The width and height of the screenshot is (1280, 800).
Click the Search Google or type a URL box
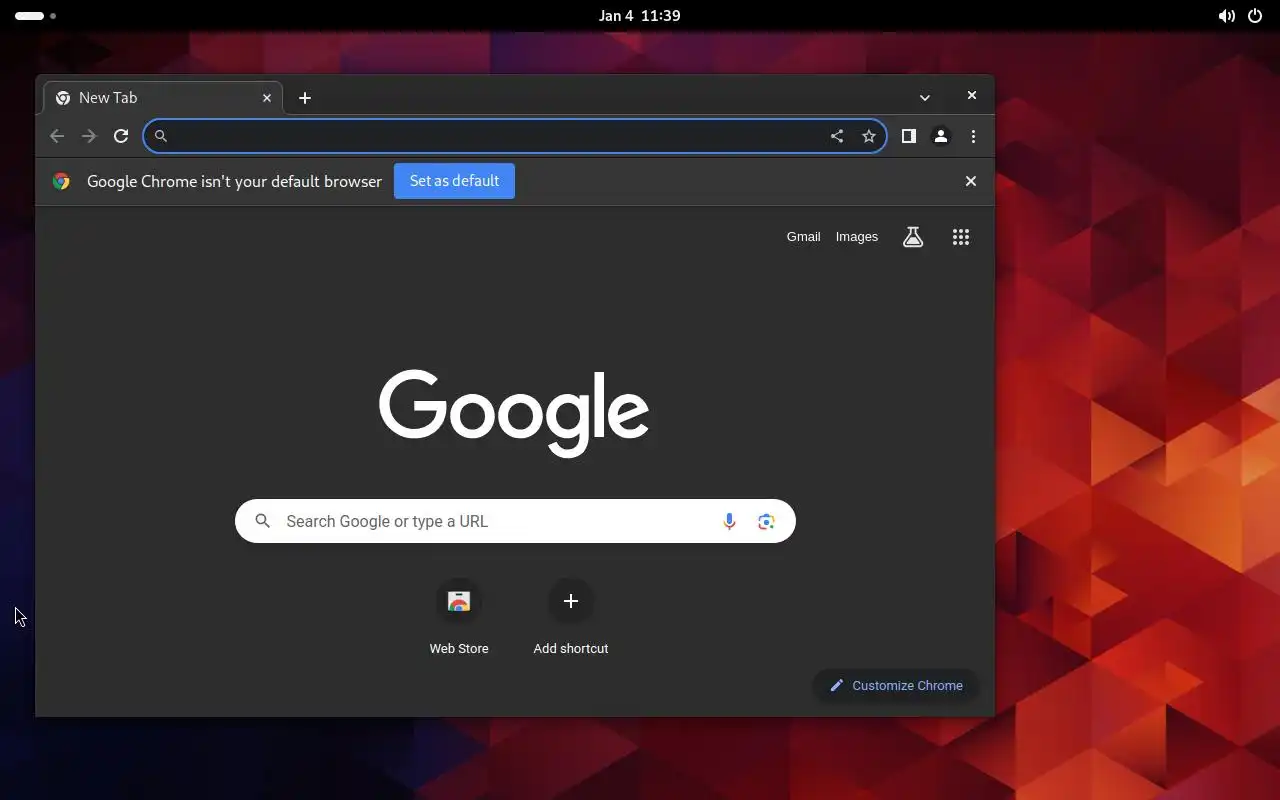pyautogui.click(x=515, y=521)
